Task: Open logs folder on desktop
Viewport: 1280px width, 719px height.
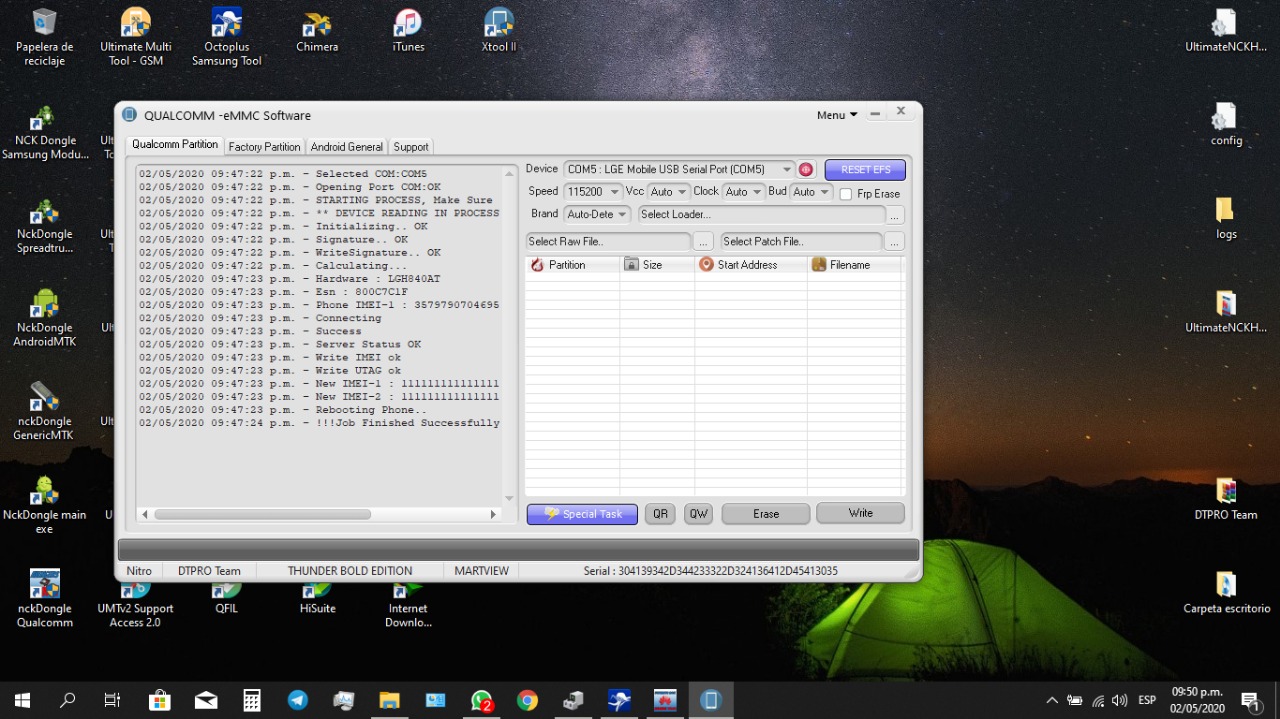Action: pos(1226,219)
